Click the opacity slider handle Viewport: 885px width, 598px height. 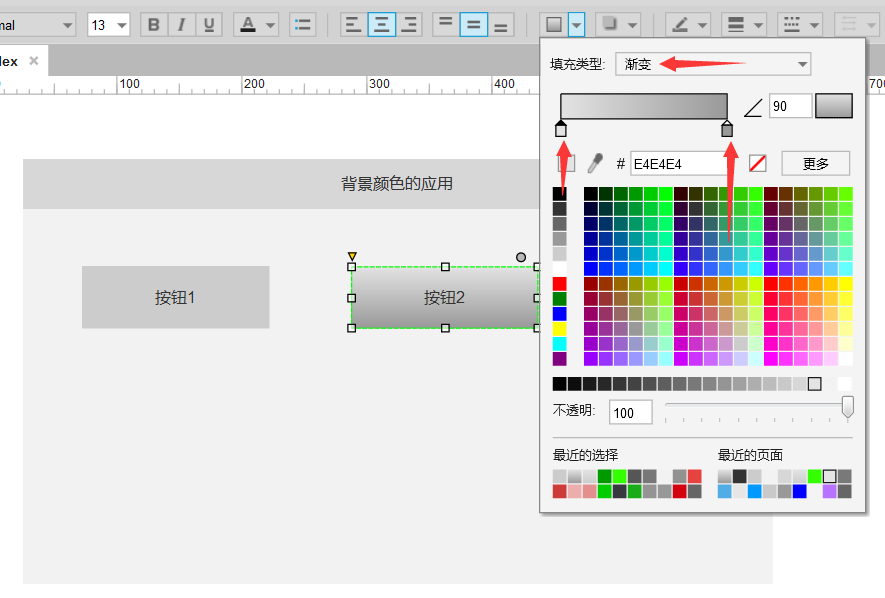pos(847,407)
